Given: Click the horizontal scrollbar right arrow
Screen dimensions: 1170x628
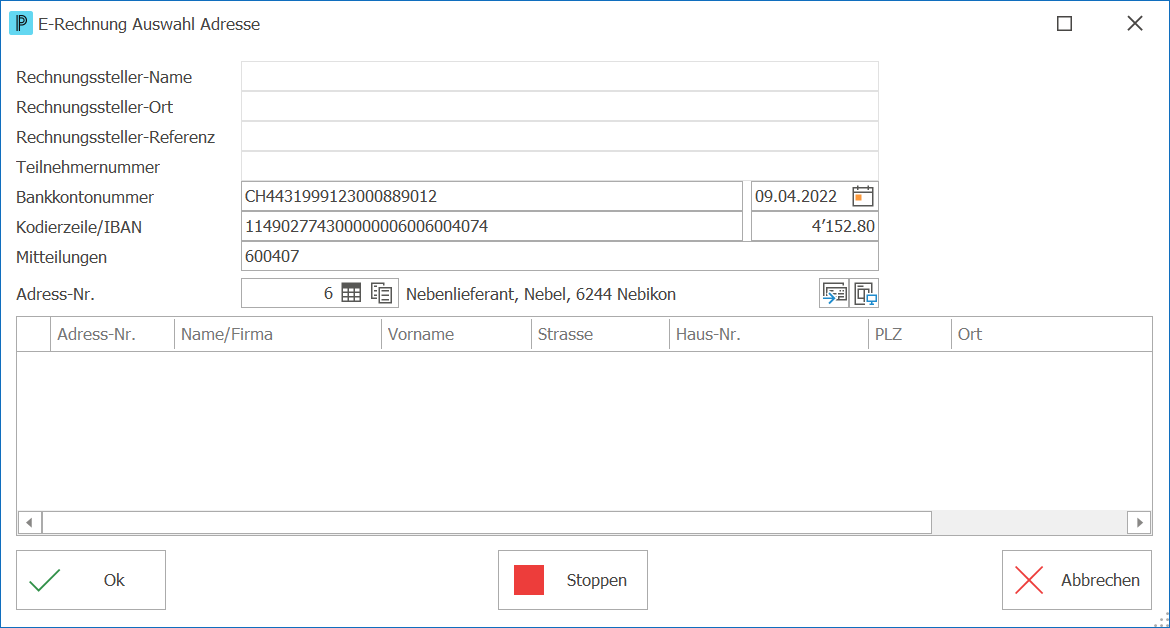Looking at the screenshot, I should pos(1139,523).
